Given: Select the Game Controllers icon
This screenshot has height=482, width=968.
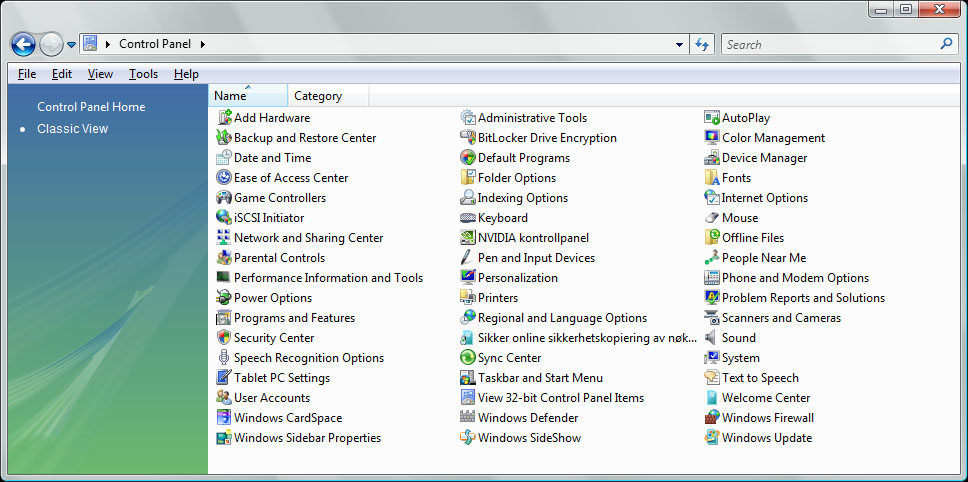Looking at the screenshot, I should (223, 197).
